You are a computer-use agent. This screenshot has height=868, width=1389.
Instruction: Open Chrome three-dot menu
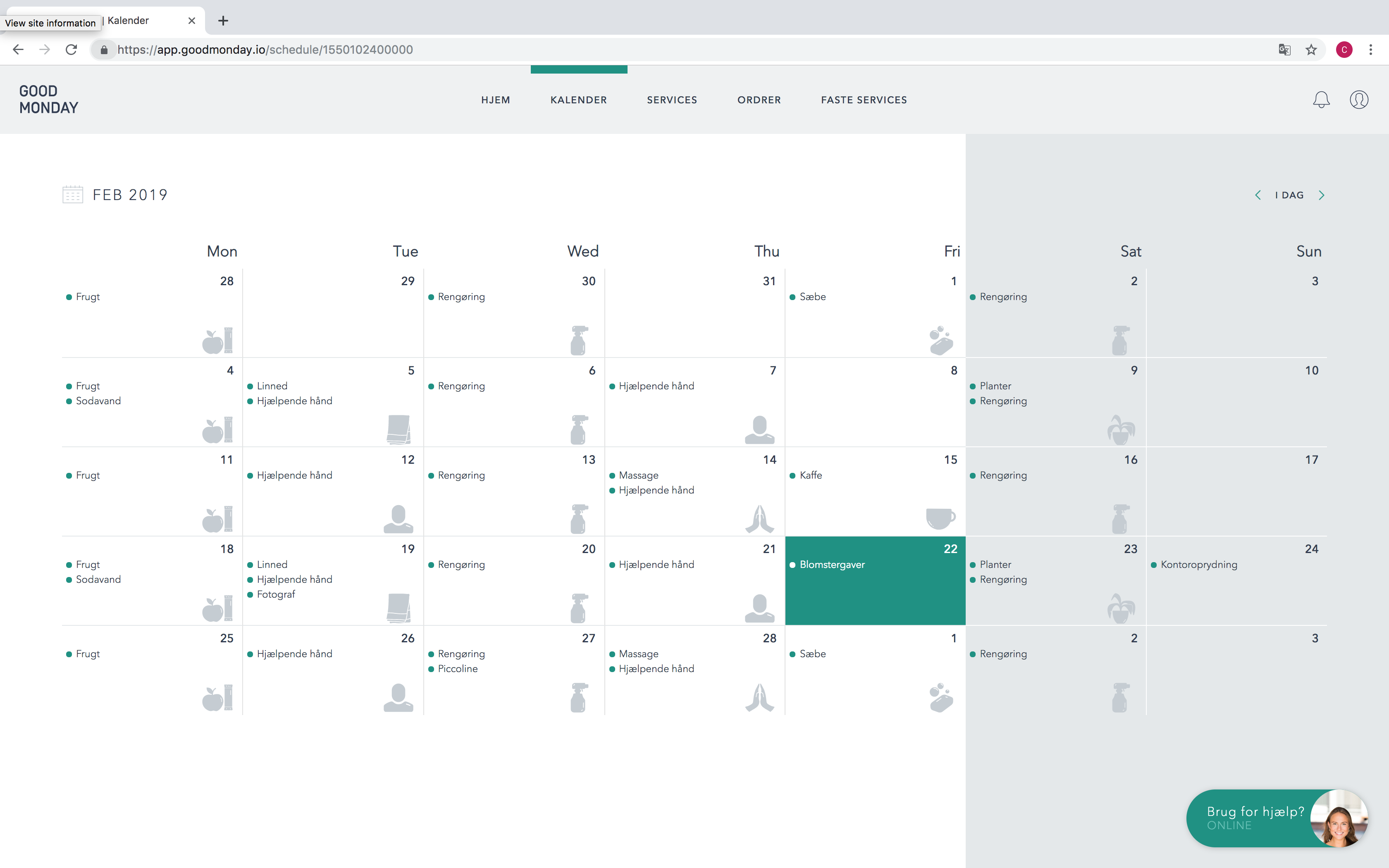click(x=1371, y=50)
